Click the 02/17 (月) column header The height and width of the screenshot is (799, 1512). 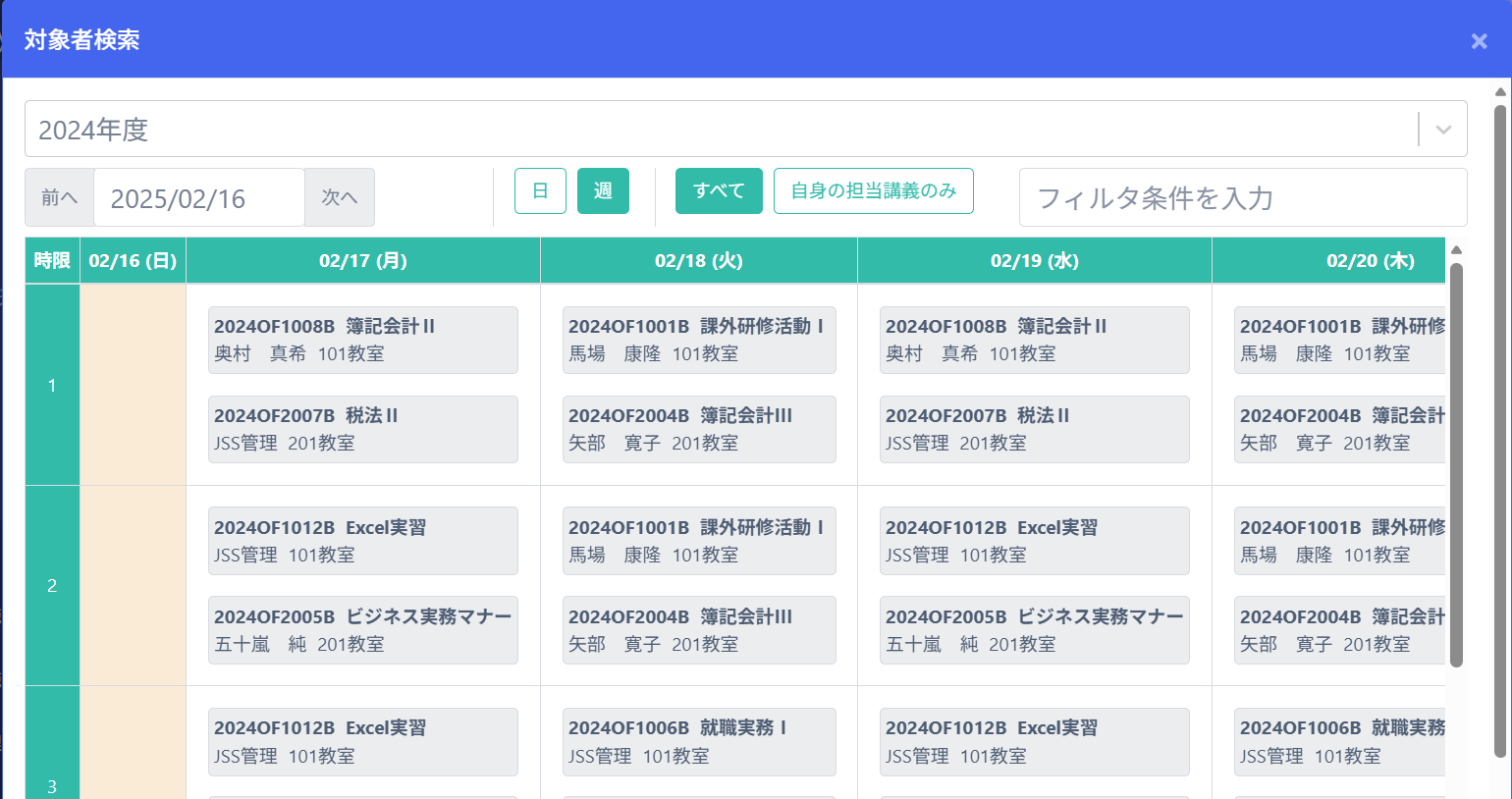(x=362, y=261)
